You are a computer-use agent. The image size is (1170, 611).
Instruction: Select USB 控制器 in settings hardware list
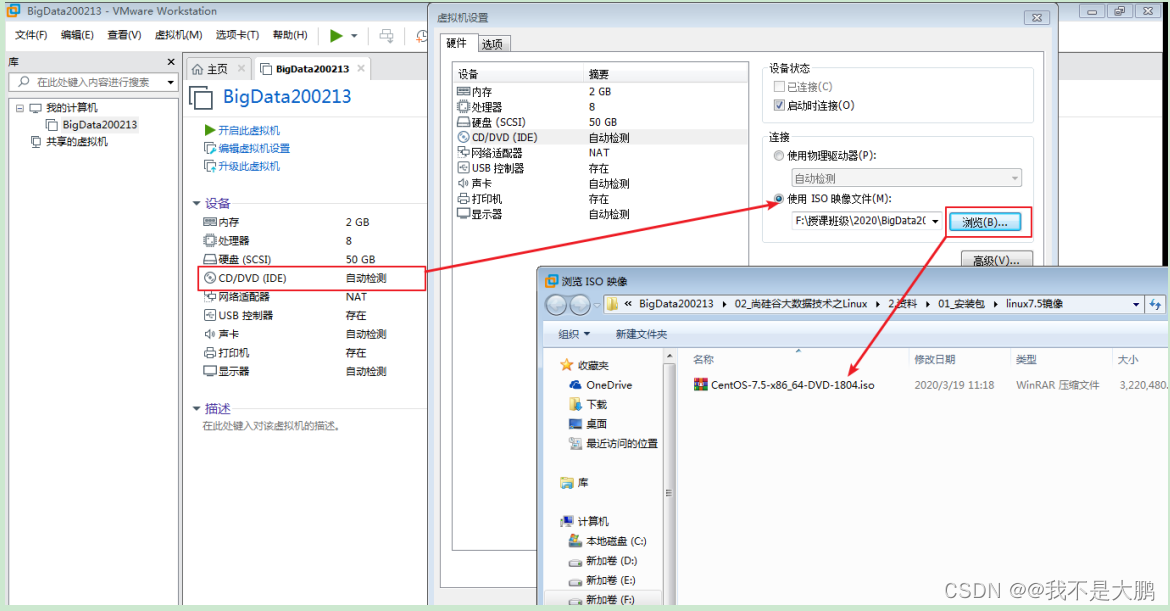(x=600, y=169)
